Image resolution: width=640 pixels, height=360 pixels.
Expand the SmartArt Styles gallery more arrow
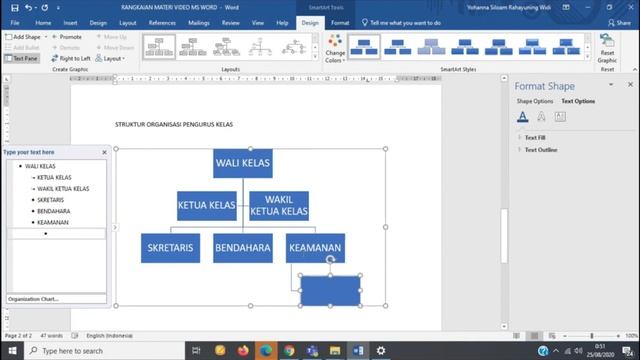pyautogui.click(x=587, y=57)
